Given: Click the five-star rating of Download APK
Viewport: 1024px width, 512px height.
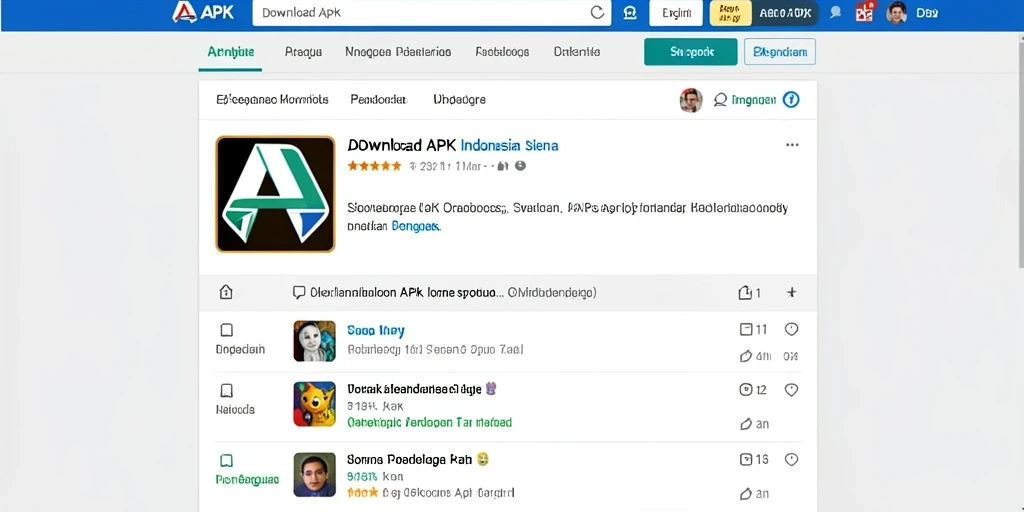Looking at the screenshot, I should pyautogui.click(x=374, y=166).
